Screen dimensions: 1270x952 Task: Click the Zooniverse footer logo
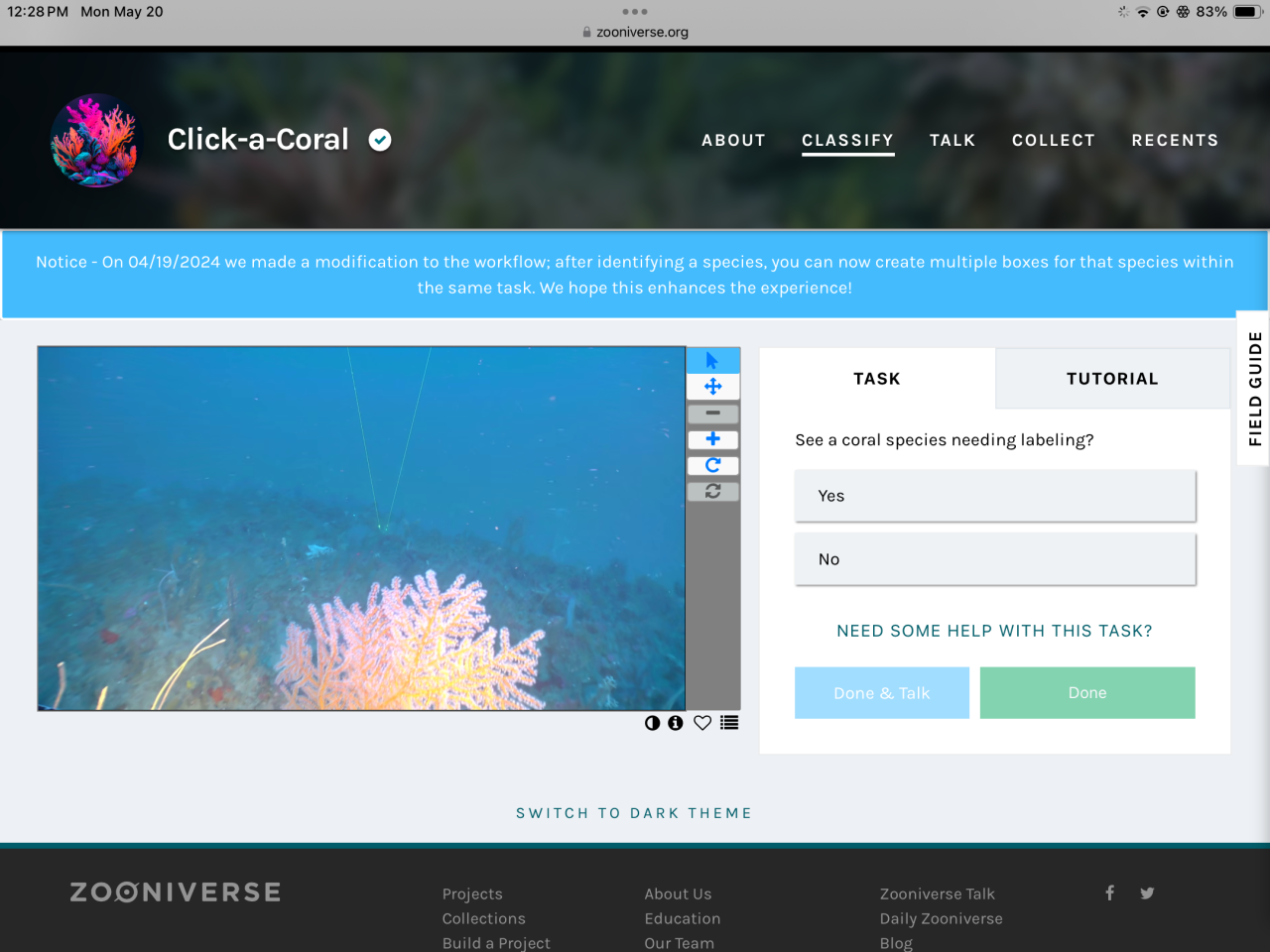tap(175, 892)
